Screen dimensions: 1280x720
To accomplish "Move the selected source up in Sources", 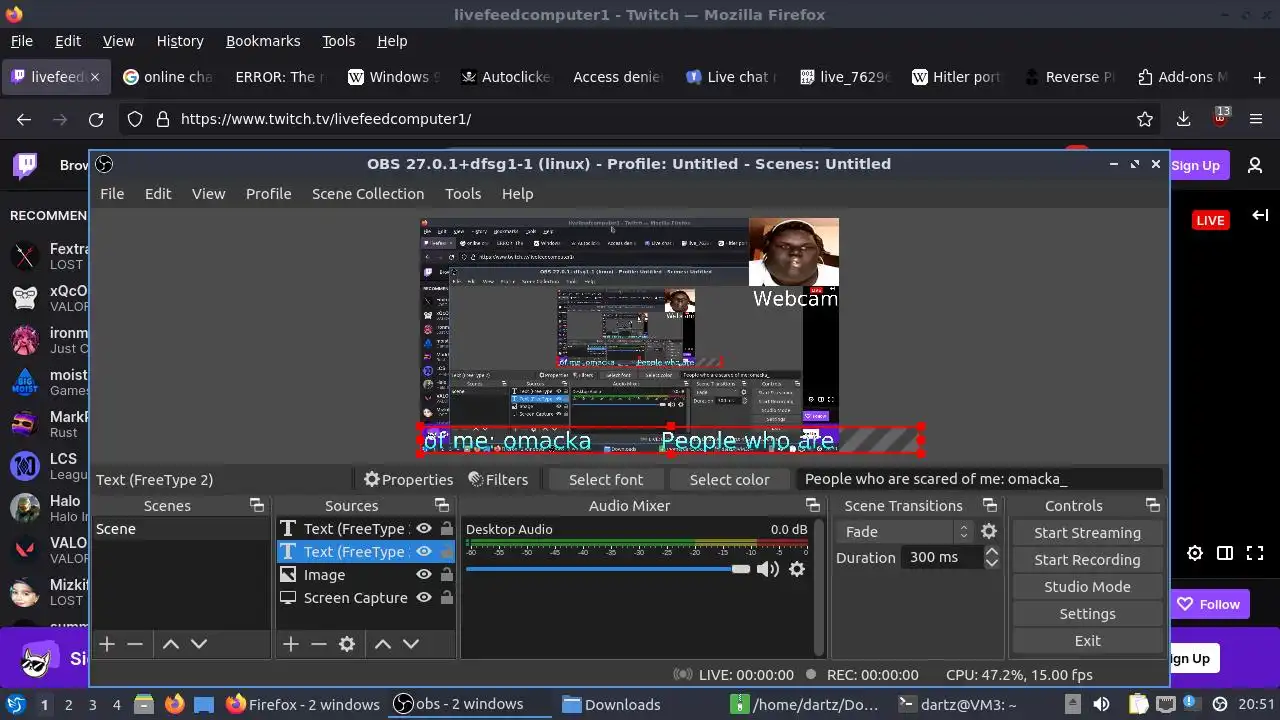I will (383, 644).
